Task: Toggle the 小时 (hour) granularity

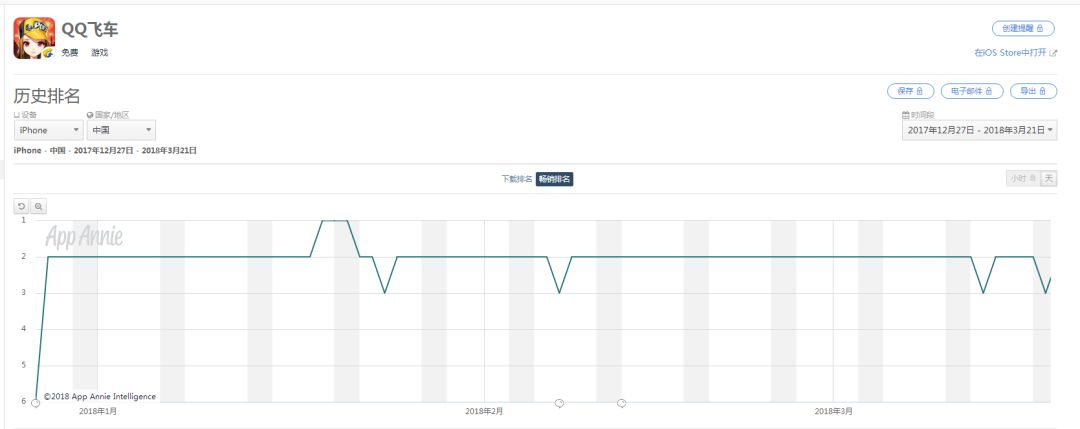Action: tap(1022, 178)
